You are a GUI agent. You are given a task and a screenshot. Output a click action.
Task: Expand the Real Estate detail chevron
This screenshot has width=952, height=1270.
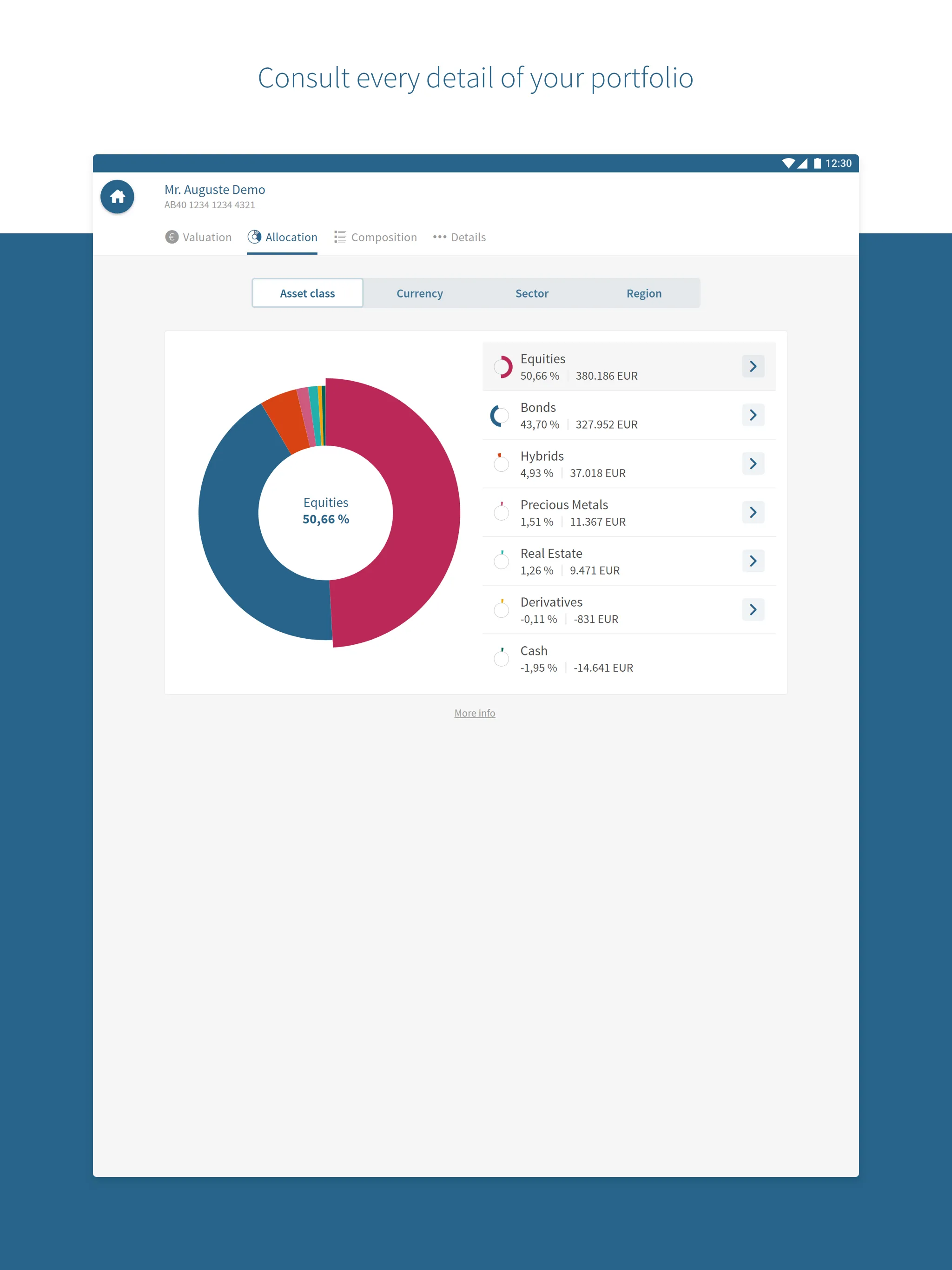(754, 561)
